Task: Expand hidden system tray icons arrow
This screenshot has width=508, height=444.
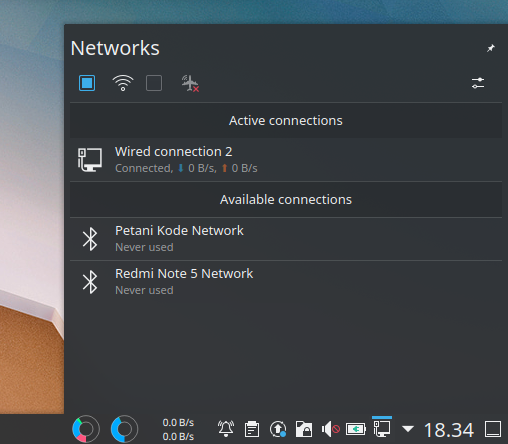Action: (x=408, y=429)
